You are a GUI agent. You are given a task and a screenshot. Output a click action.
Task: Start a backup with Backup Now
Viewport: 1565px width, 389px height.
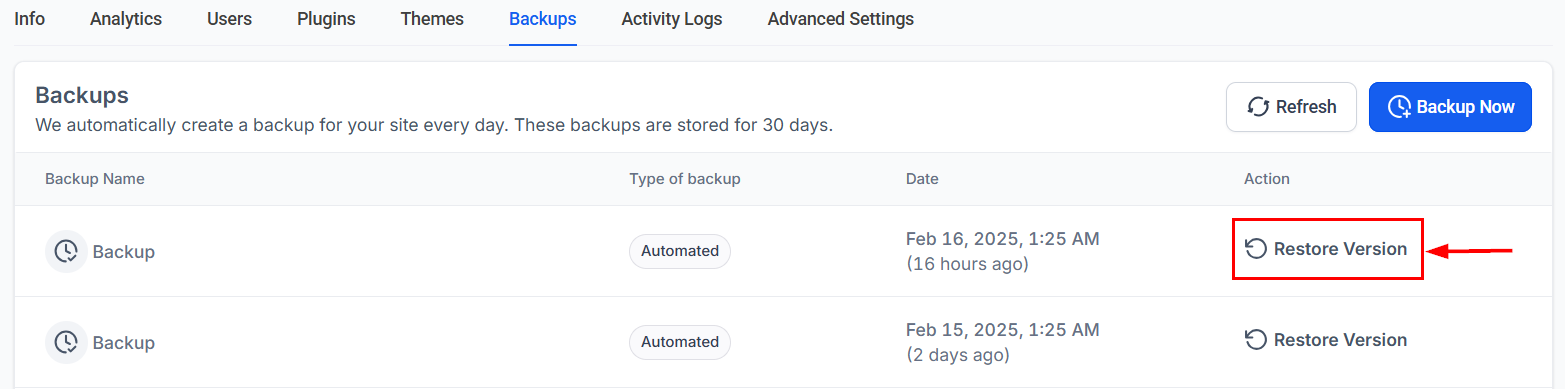coord(1450,107)
